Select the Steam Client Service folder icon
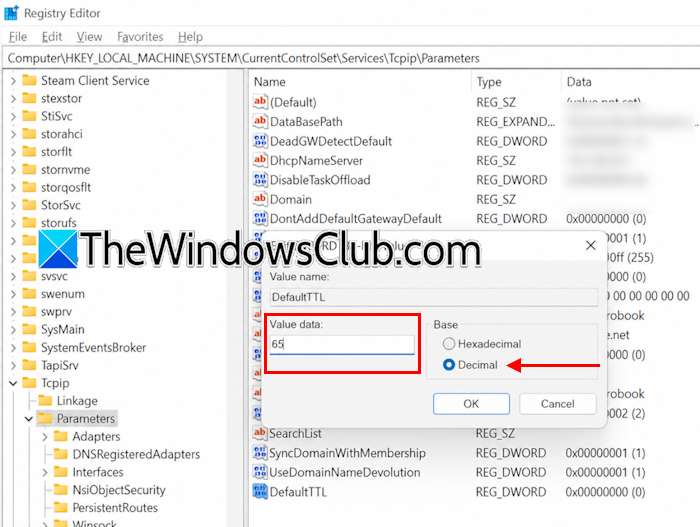The image size is (700, 527). pyautogui.click(x=29, y=80)
